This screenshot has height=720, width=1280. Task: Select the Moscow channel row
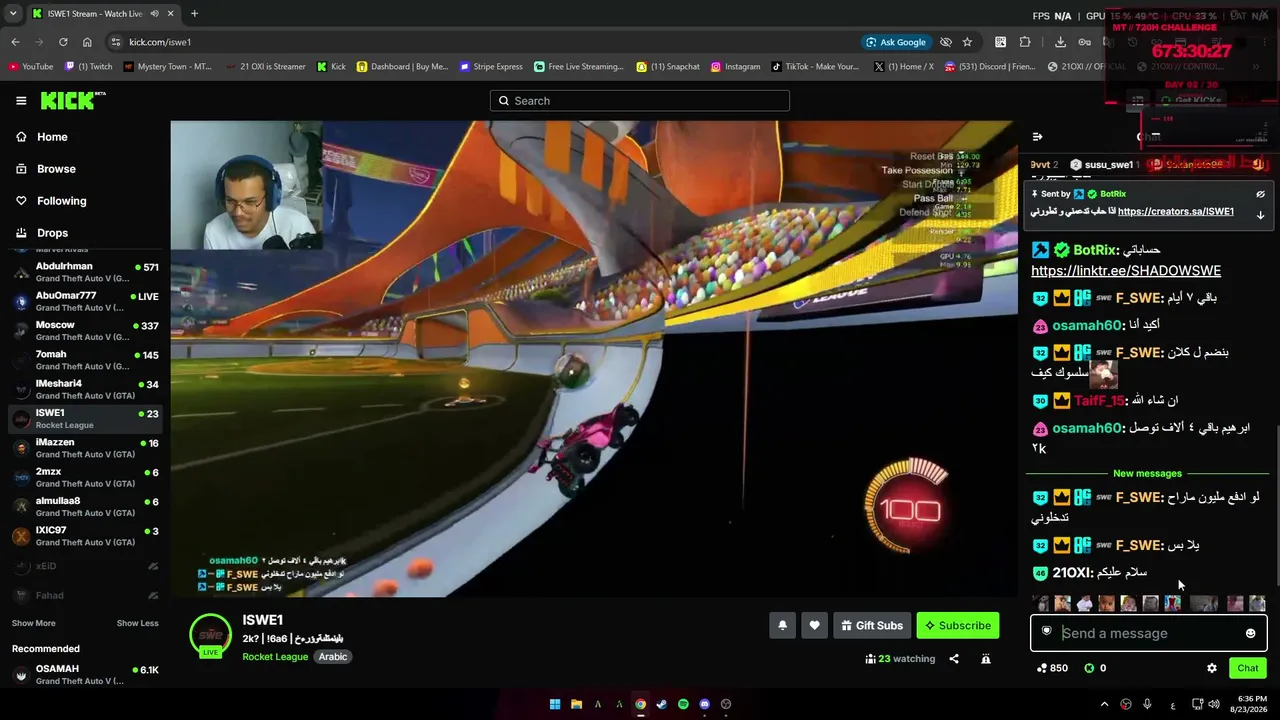click(85, 331)
